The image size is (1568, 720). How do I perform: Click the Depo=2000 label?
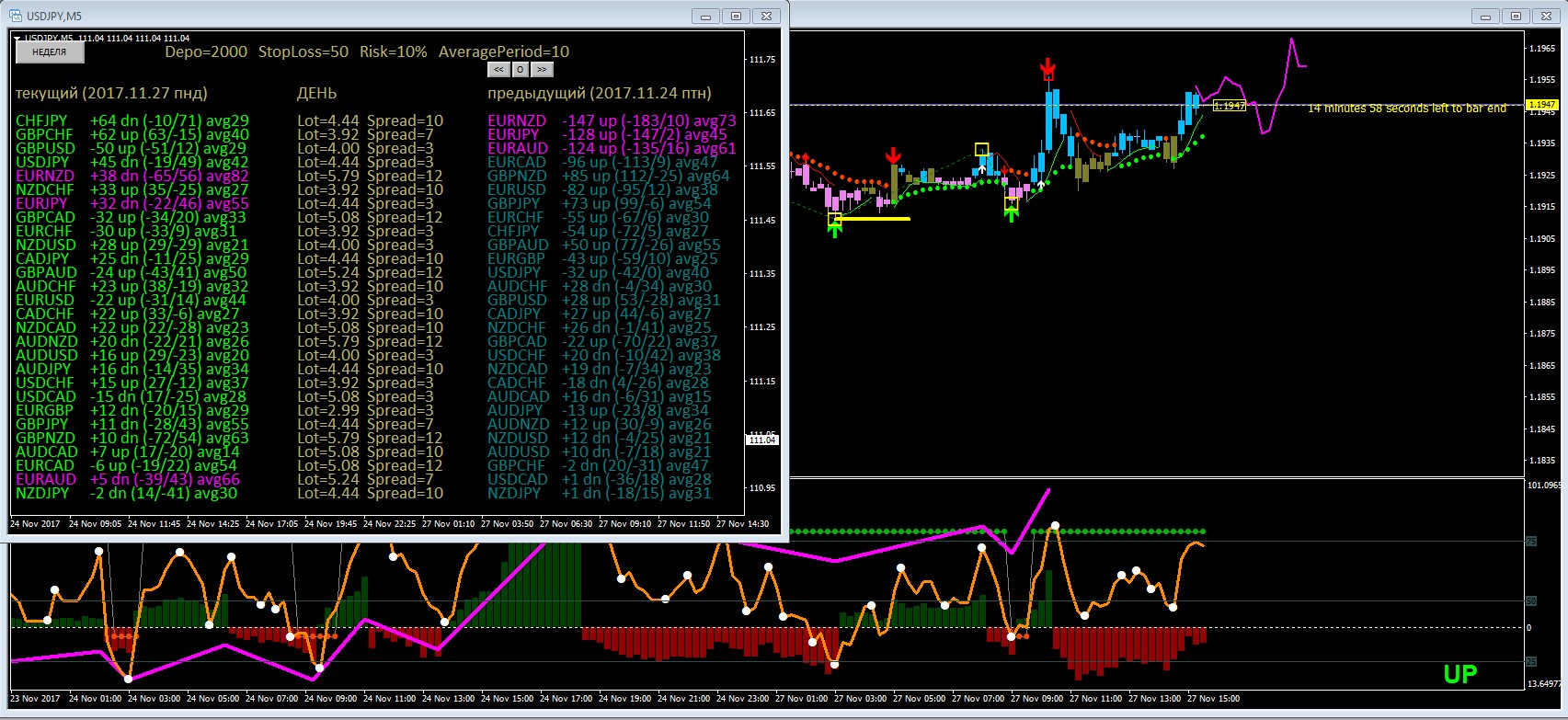(206, 52)
